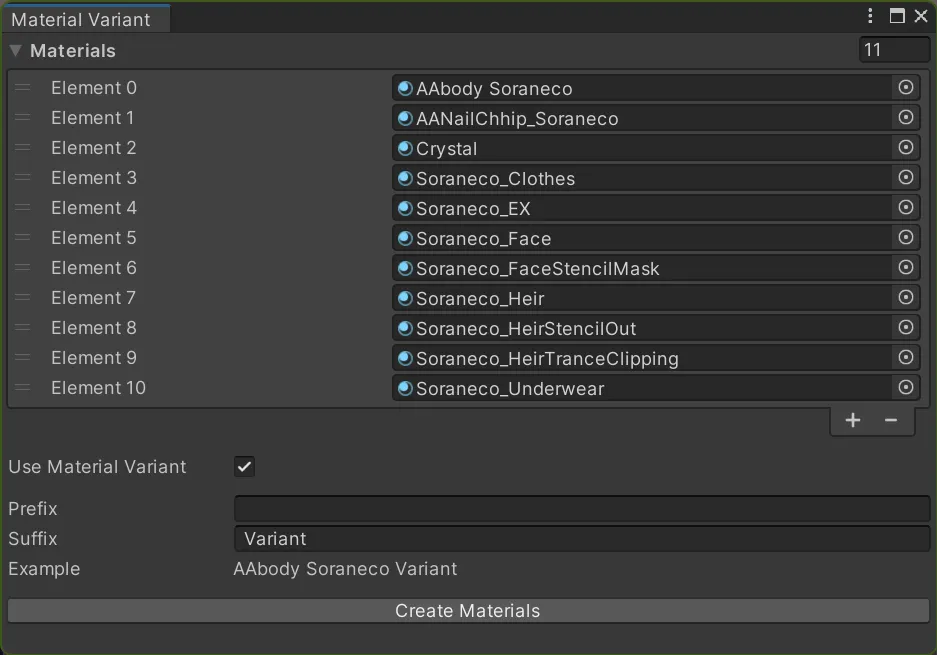Open object picker for Crystal material
The height and width of the screenshot is (655, 937).
tap(906, 148)
